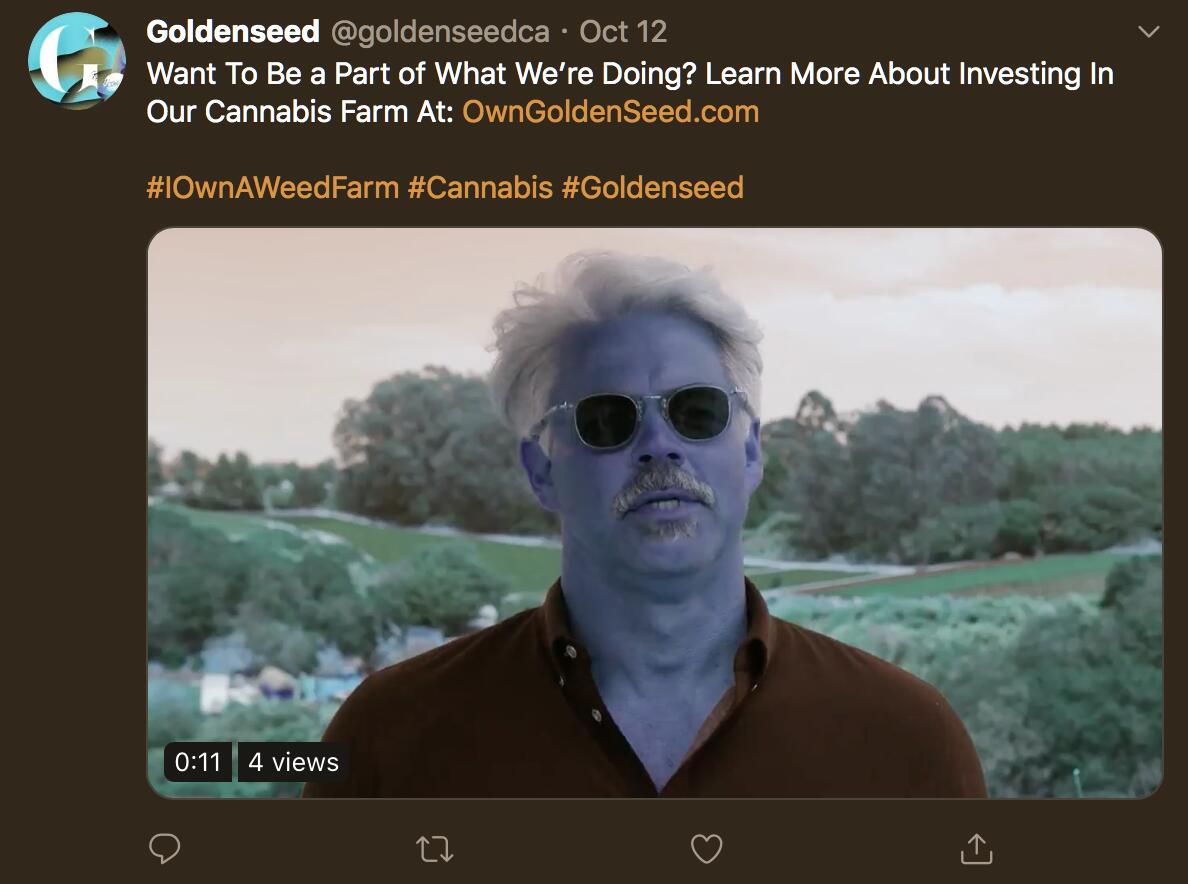
Task: Open the Goldenseed profile avatar
Action: [77, 61]
